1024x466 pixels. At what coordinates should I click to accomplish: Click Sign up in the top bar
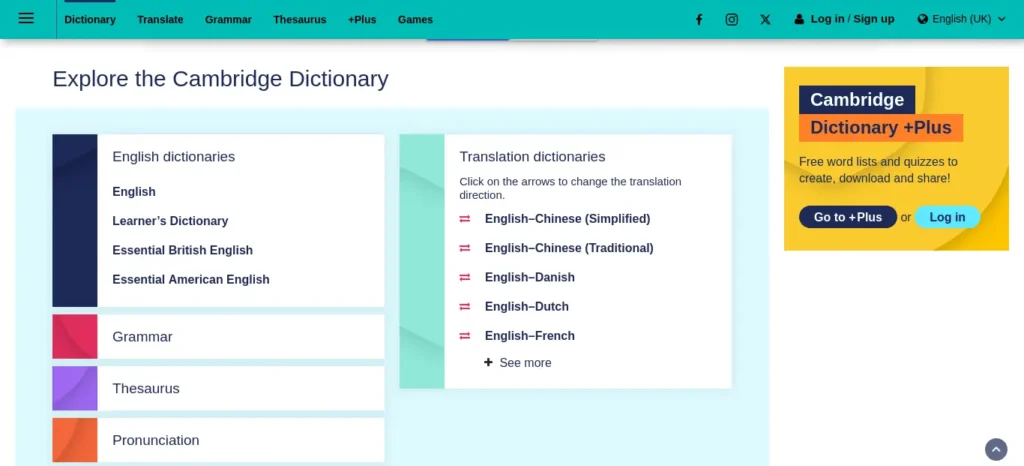[x=874, y=19]
